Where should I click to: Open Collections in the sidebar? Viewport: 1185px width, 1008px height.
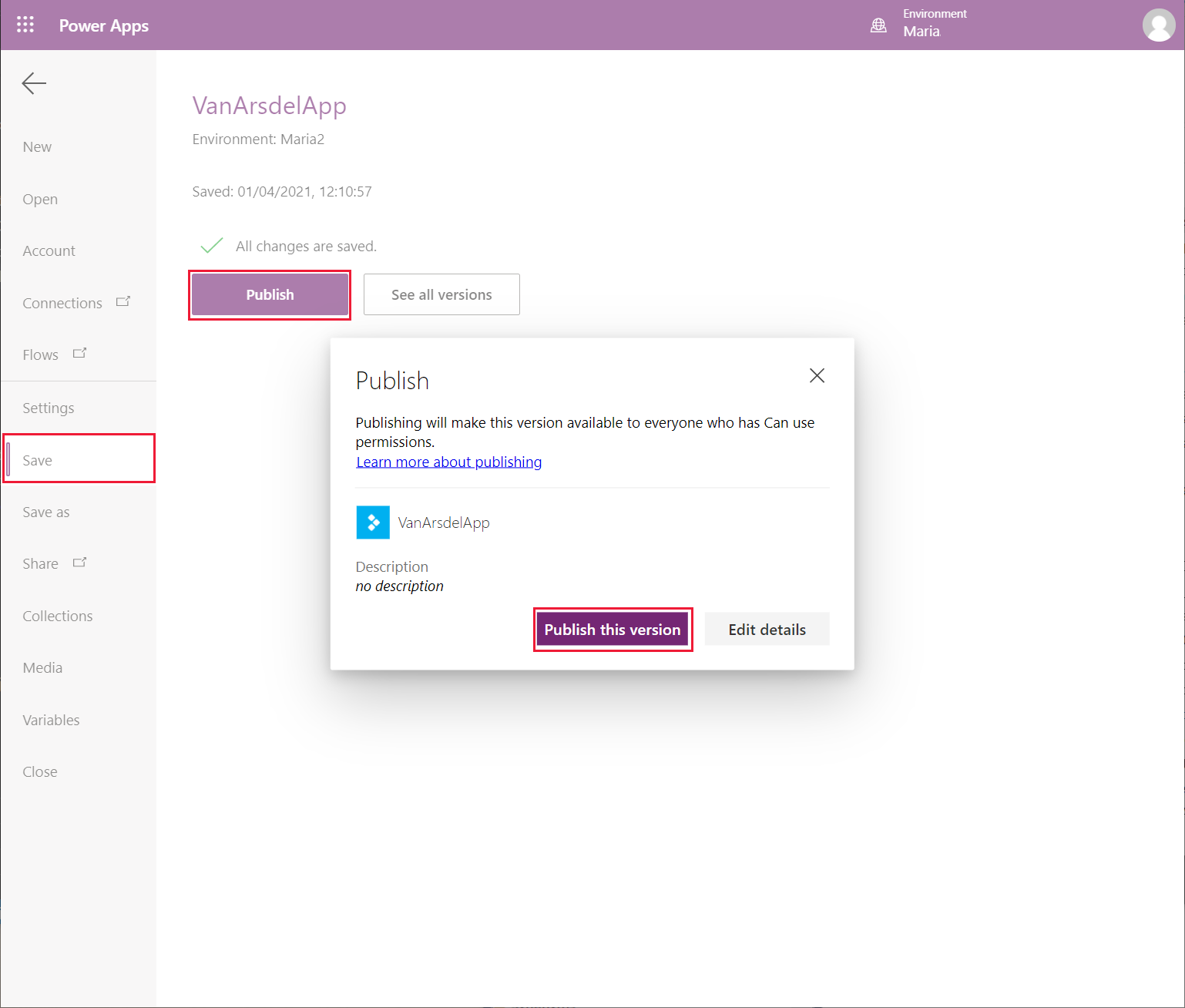58,617
